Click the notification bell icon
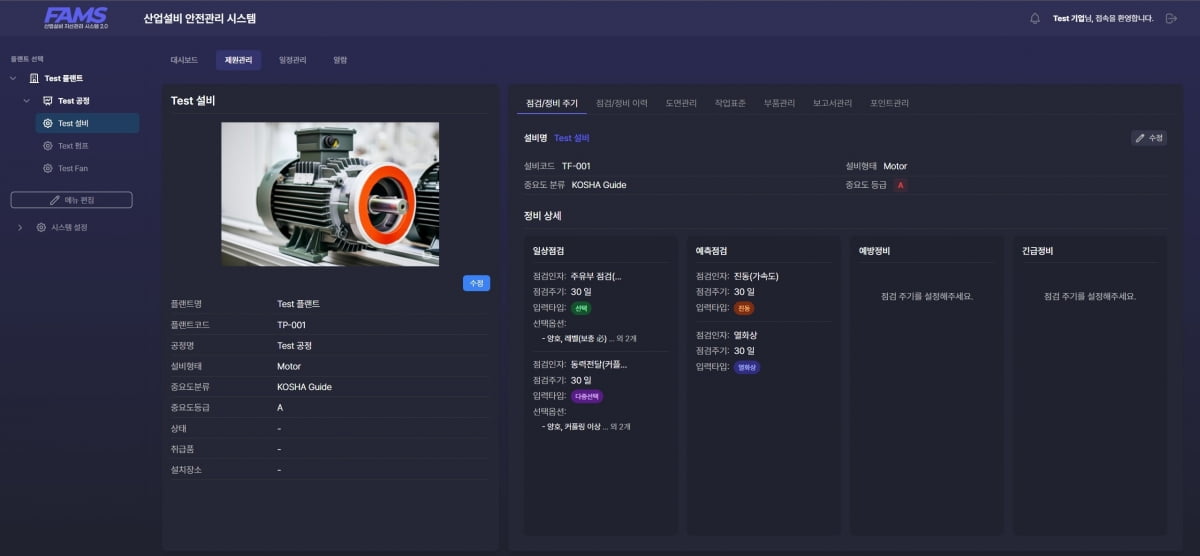 tap(1035, 18)
